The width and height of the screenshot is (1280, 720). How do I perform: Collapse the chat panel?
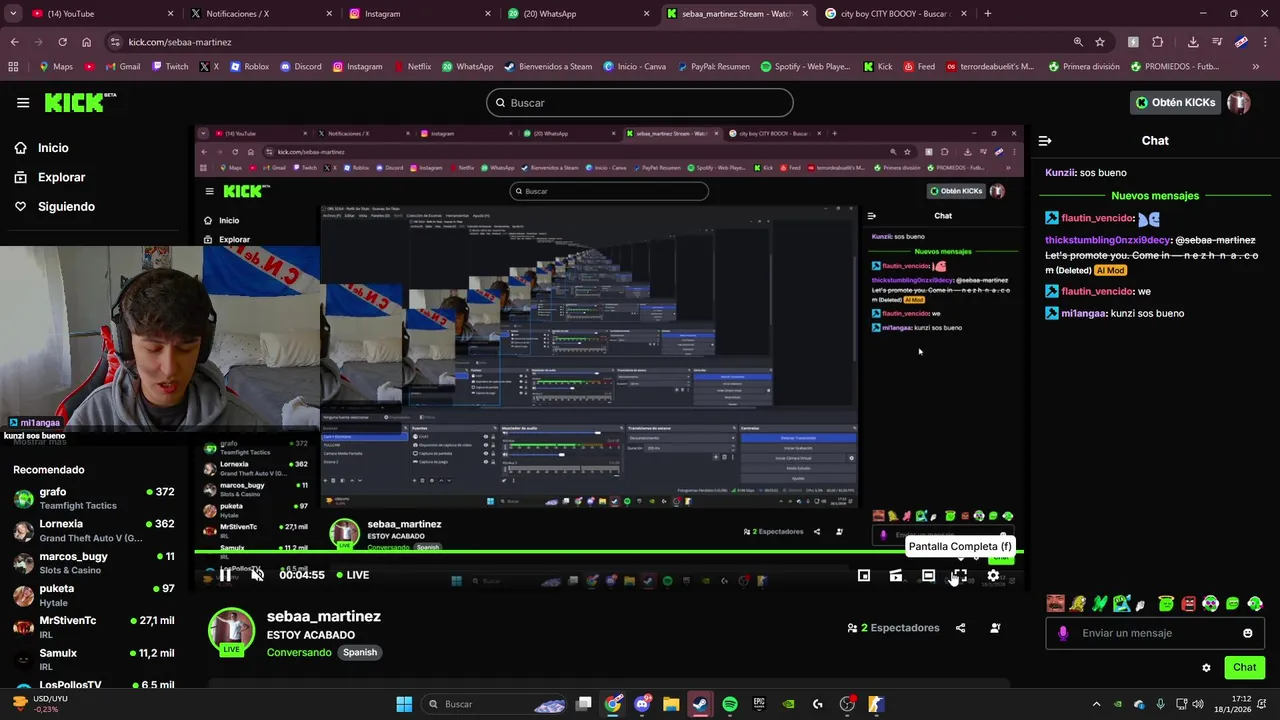coord(1045,141)
